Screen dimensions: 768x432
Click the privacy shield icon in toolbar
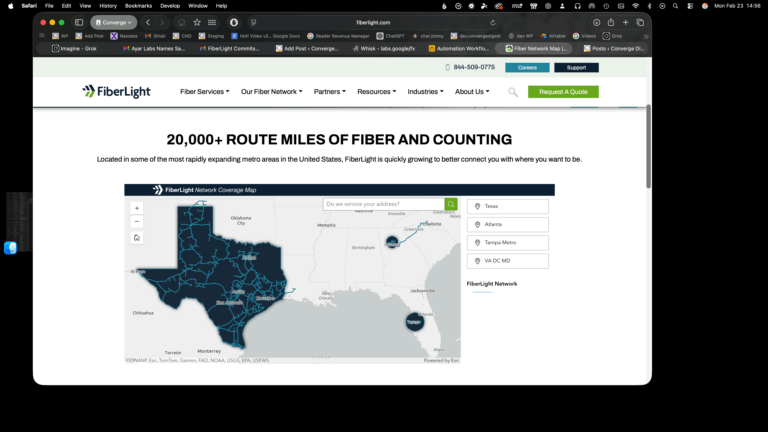(x=234, y=23)
